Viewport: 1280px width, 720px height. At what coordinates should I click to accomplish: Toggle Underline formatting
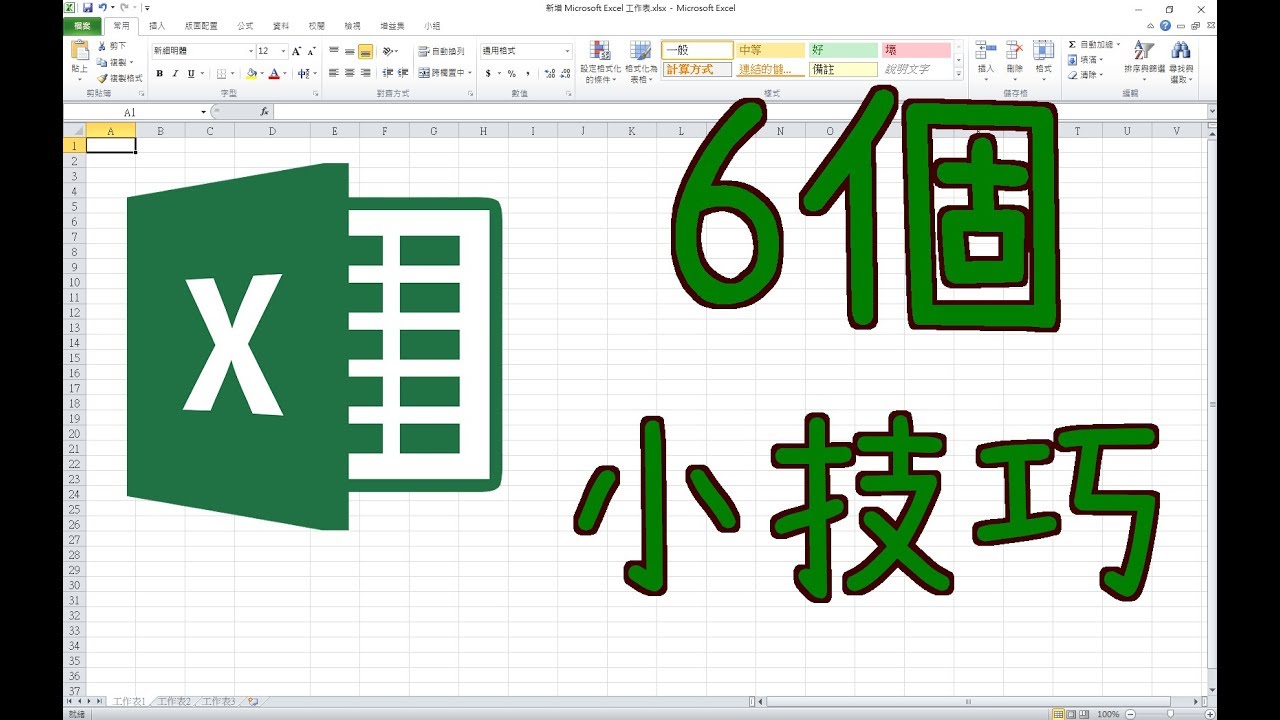point(190,73)
